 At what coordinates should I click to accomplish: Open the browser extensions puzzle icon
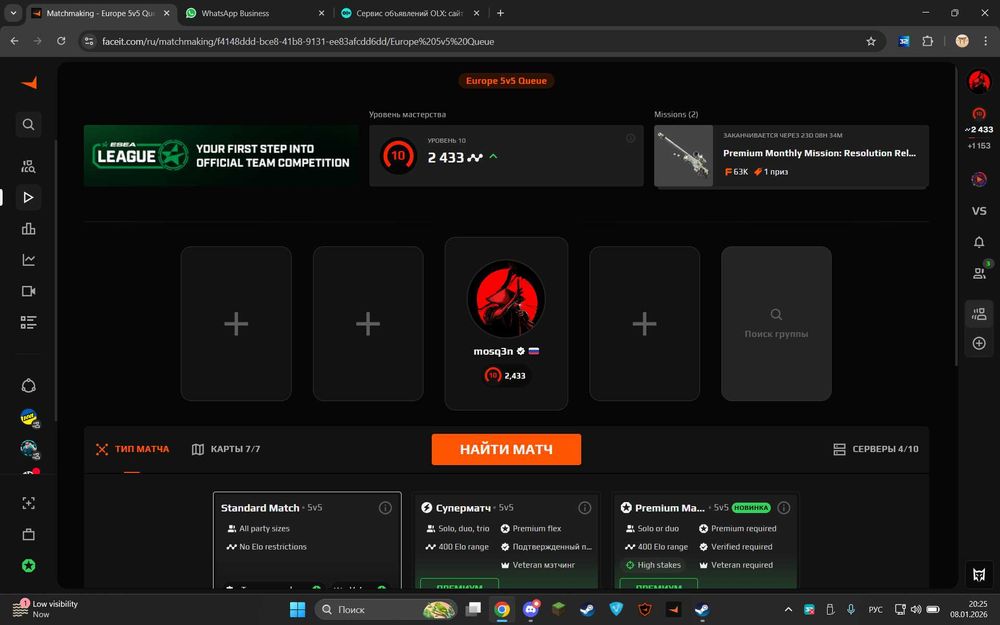[927, 41]
